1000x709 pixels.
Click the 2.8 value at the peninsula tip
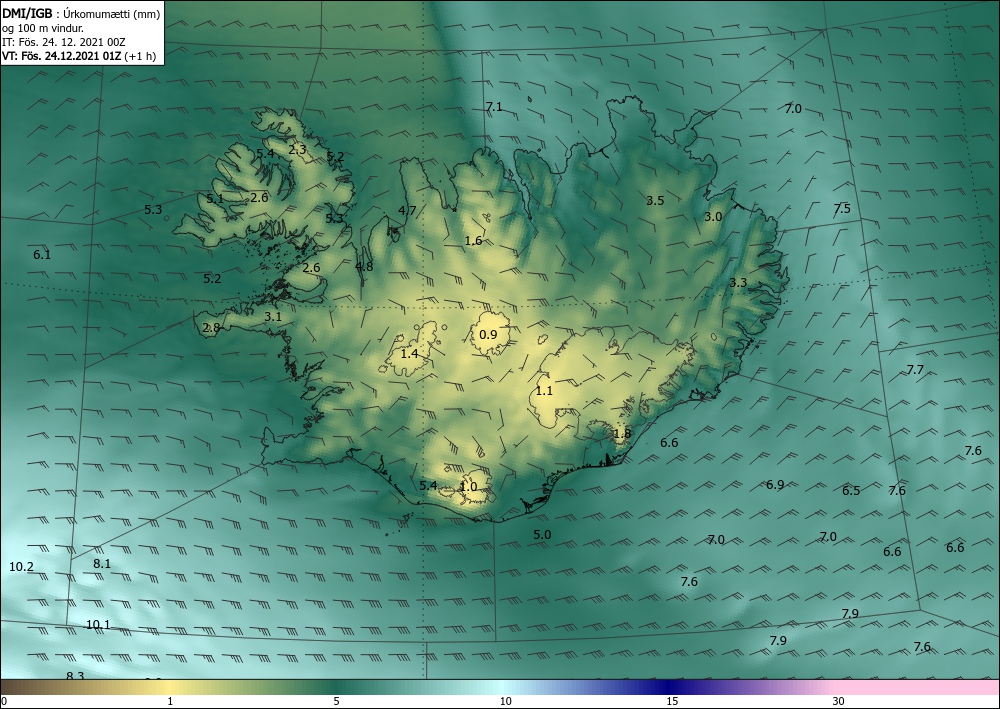(211, 328)
